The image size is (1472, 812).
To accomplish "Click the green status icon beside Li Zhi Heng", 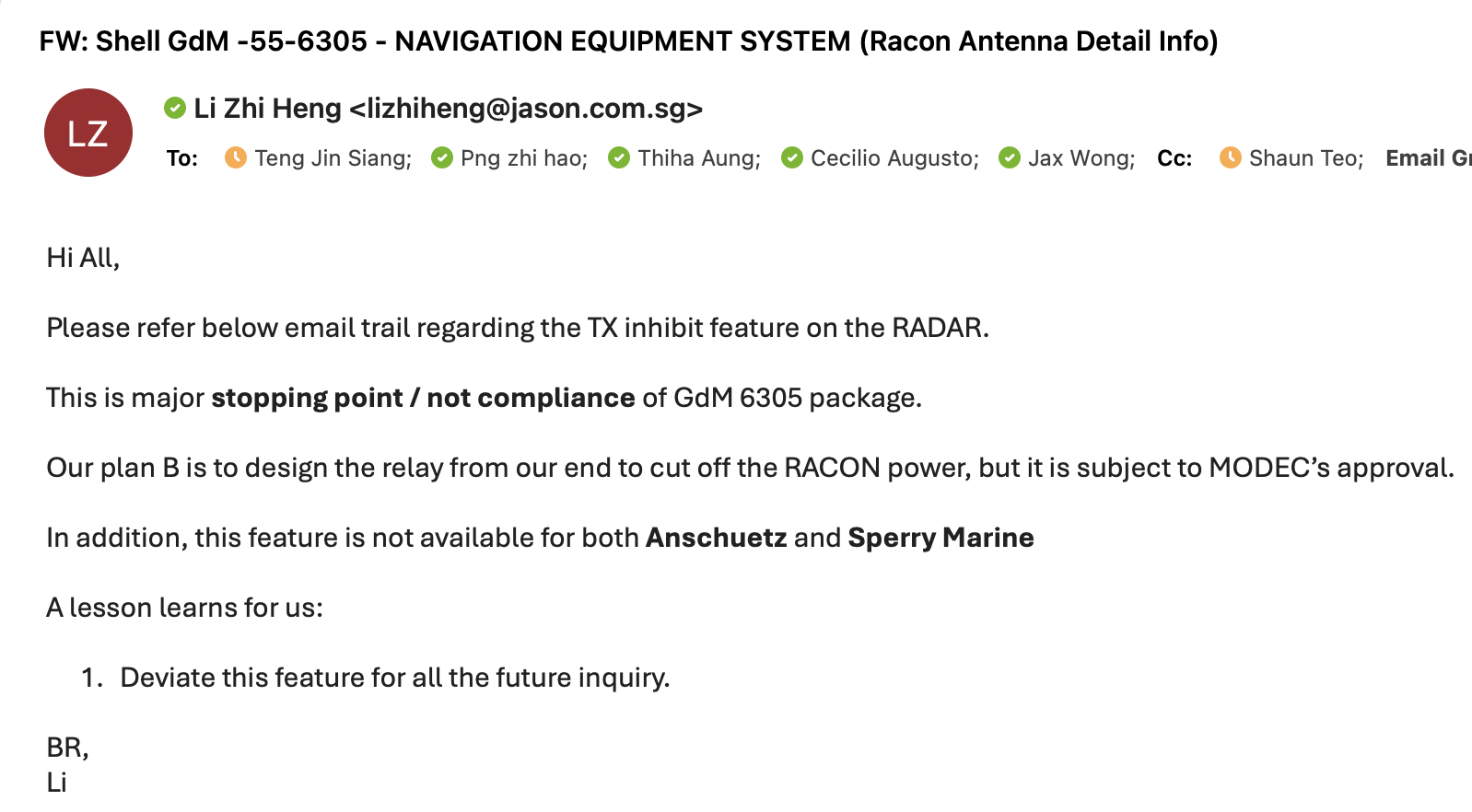I will tap(175, 109).
